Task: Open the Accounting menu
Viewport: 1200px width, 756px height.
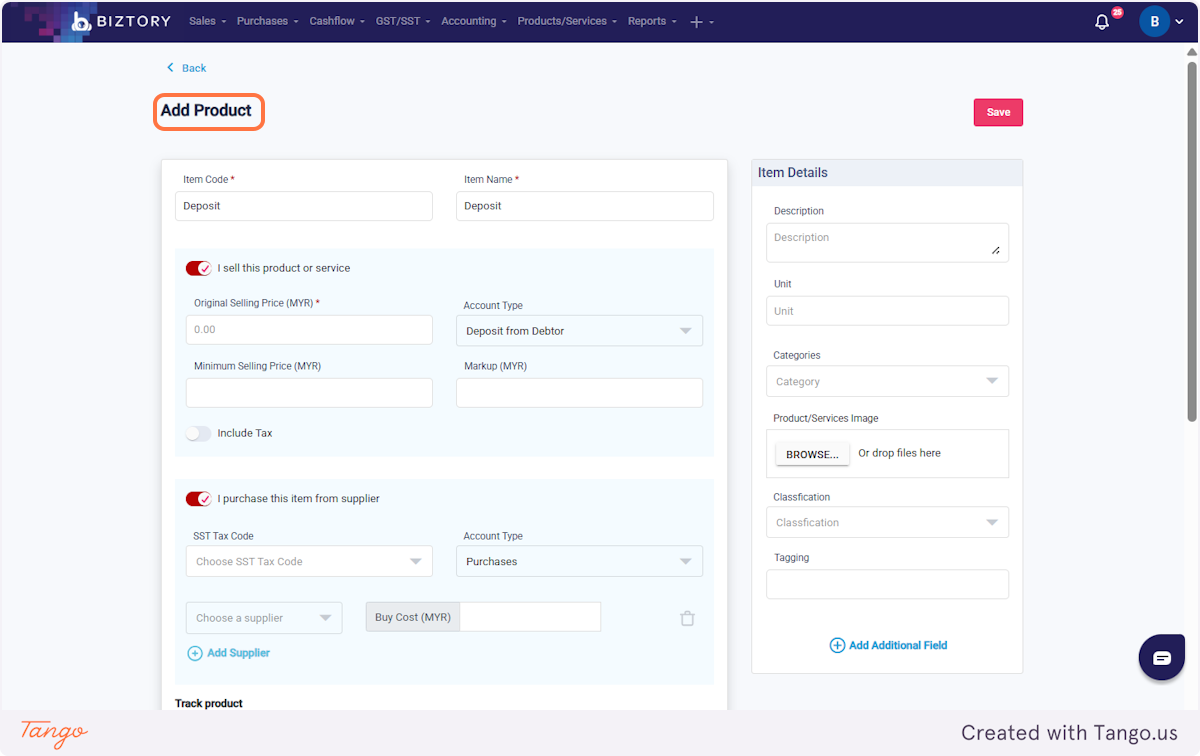Action: click(x=474, y=21)
